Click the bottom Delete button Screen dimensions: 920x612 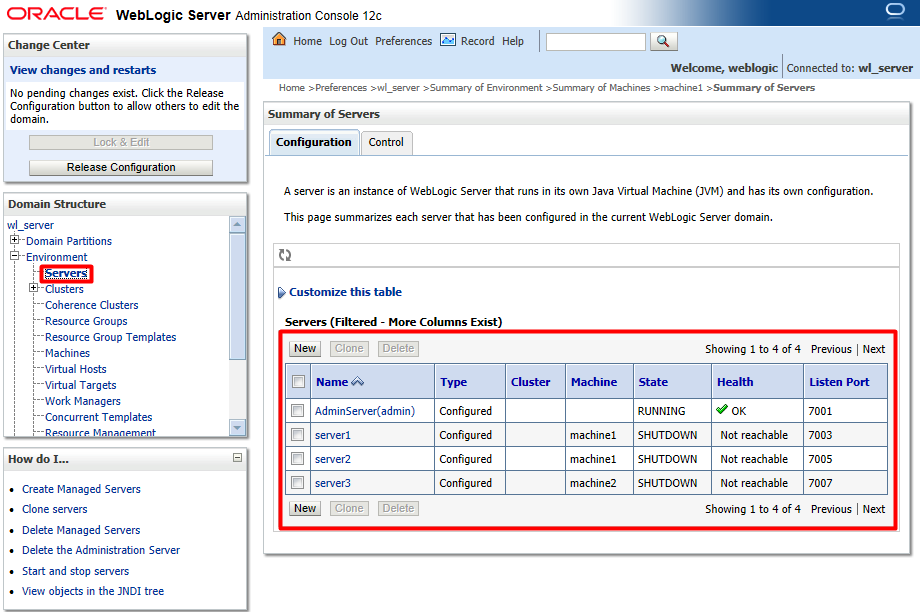click(x=398, y=509)
